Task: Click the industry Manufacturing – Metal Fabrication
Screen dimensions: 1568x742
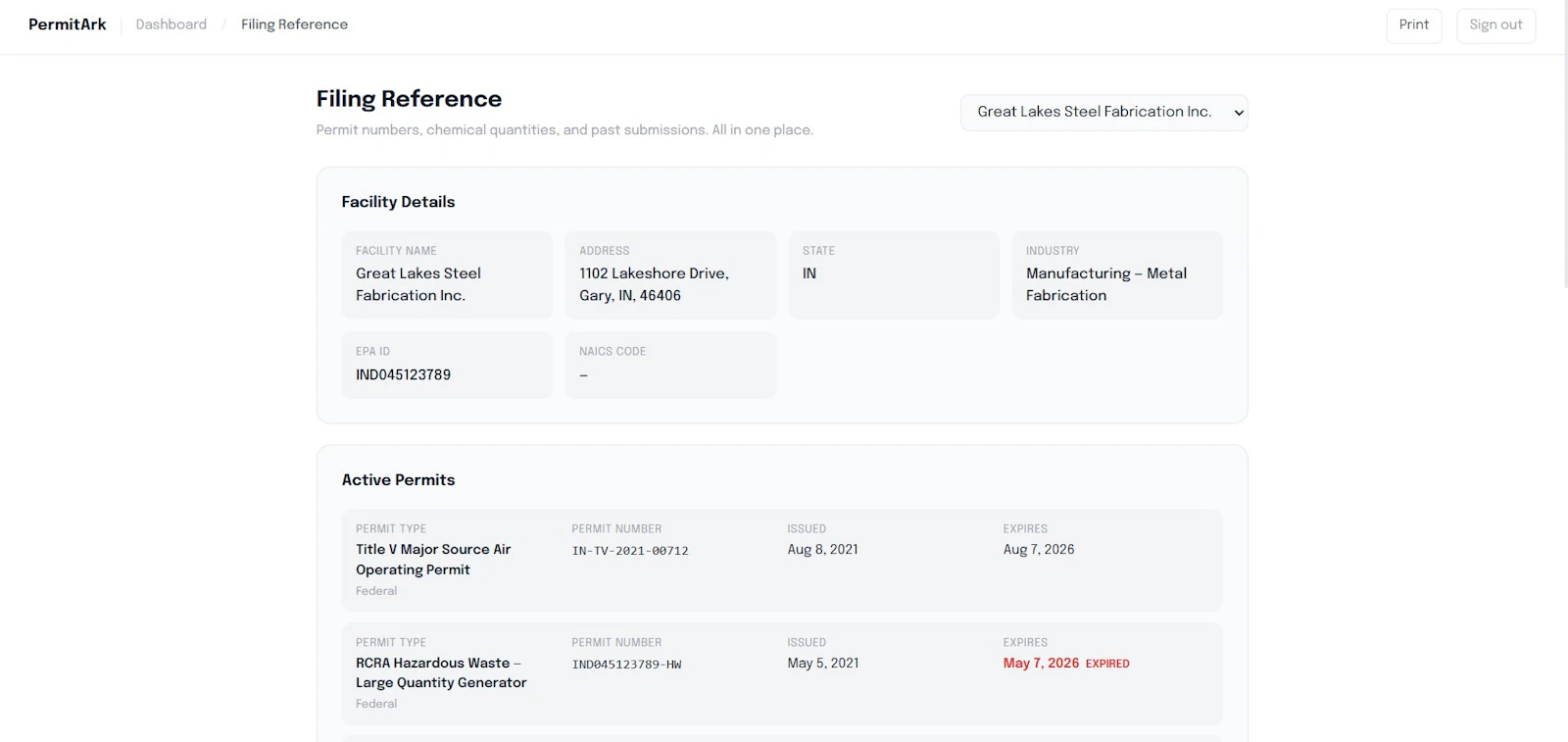Action: pos(1106,284)
